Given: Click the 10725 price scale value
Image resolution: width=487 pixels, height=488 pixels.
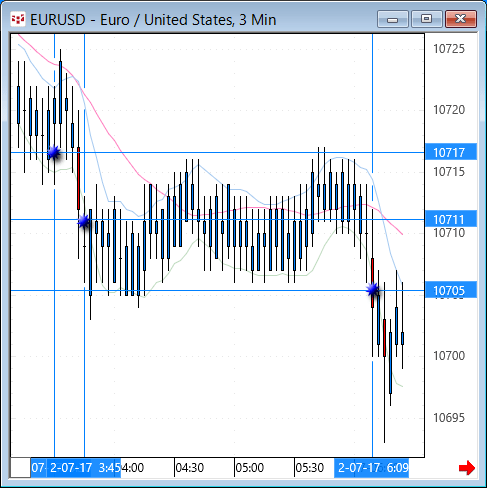Looking at the screenshot, I should coord(449,49).
